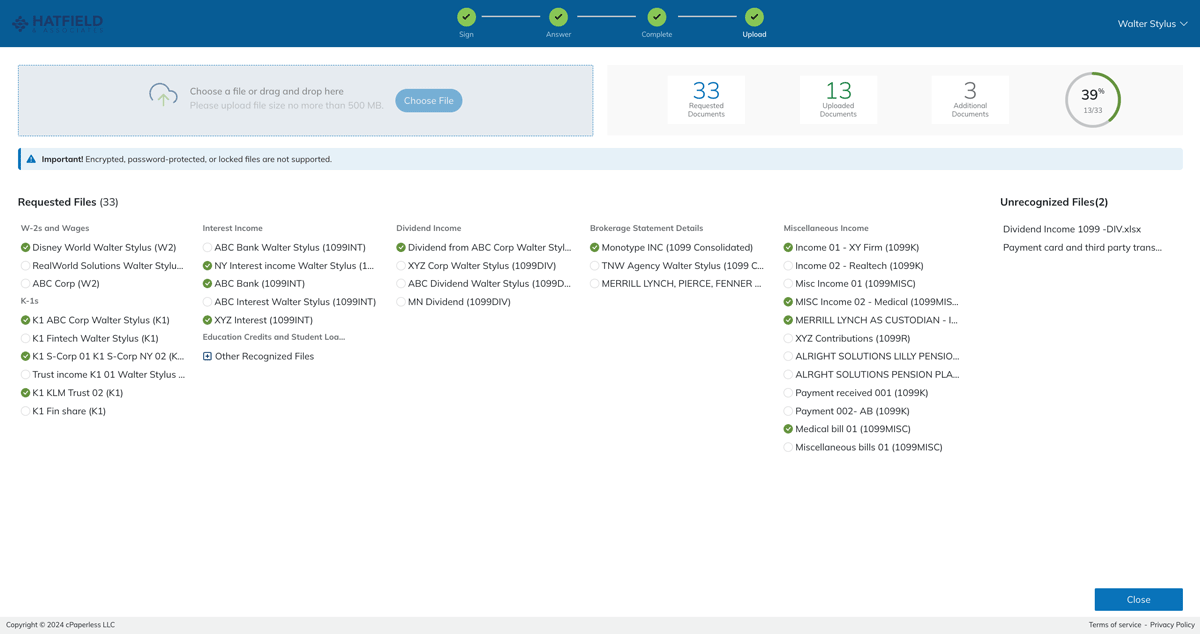This screenshot has width=1200, height=634.
Task: Click the upload cloud icon in the drop area
Action: 163,95
